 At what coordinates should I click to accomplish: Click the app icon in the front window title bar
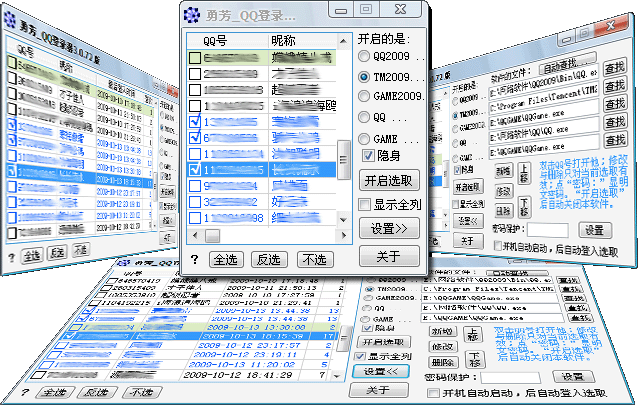click(x=192, y=15)
